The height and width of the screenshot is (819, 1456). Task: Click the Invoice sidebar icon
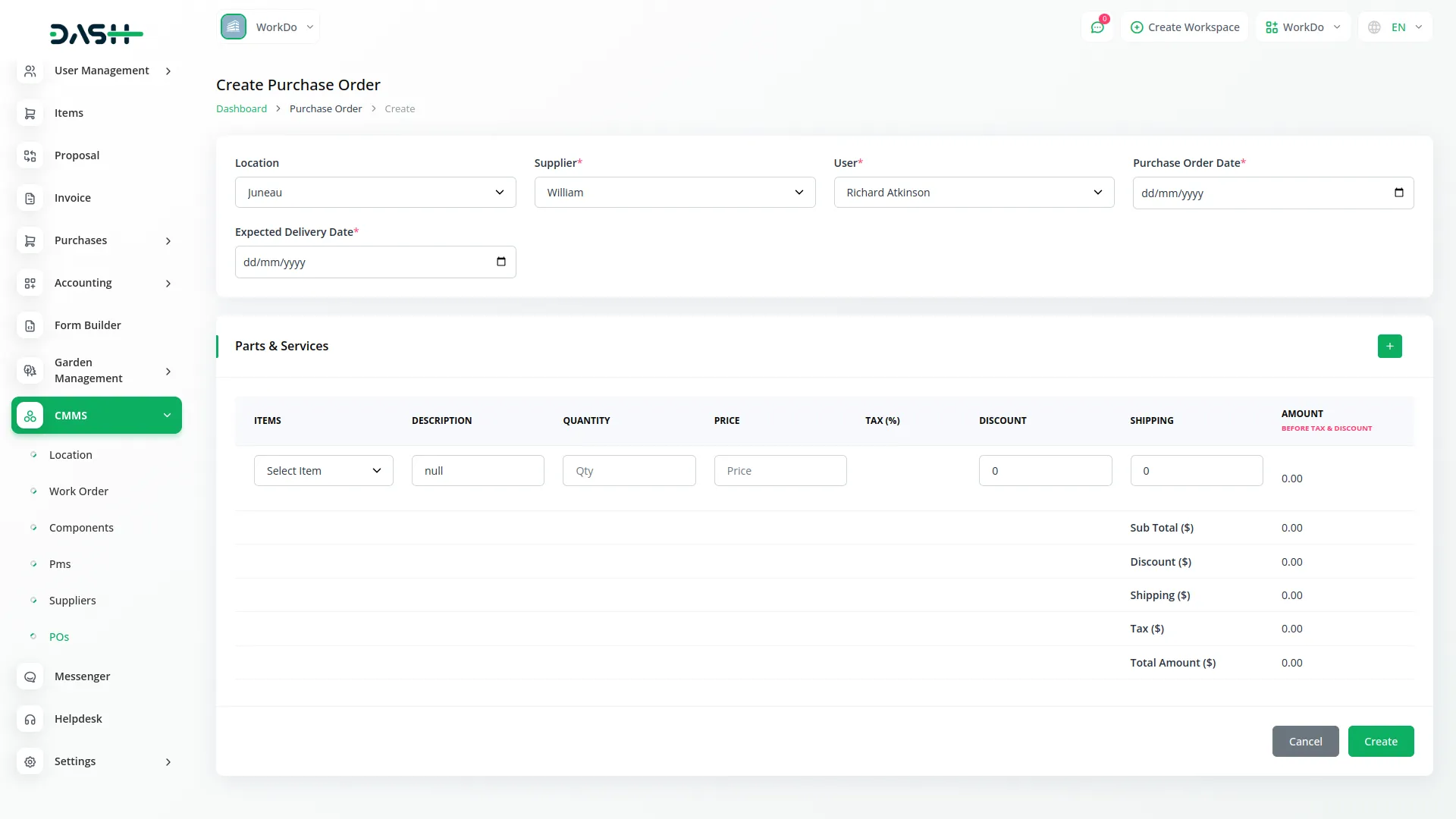point(30,198)
